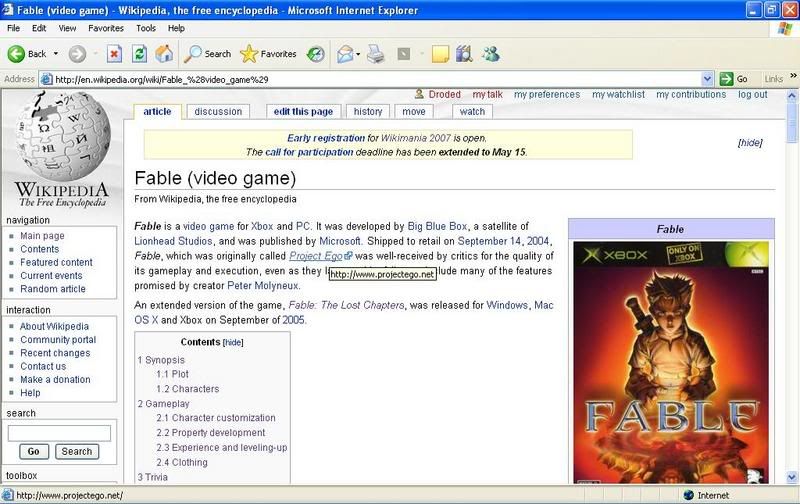
Task: Open the View menu
Action: click(x=67, y=28)
